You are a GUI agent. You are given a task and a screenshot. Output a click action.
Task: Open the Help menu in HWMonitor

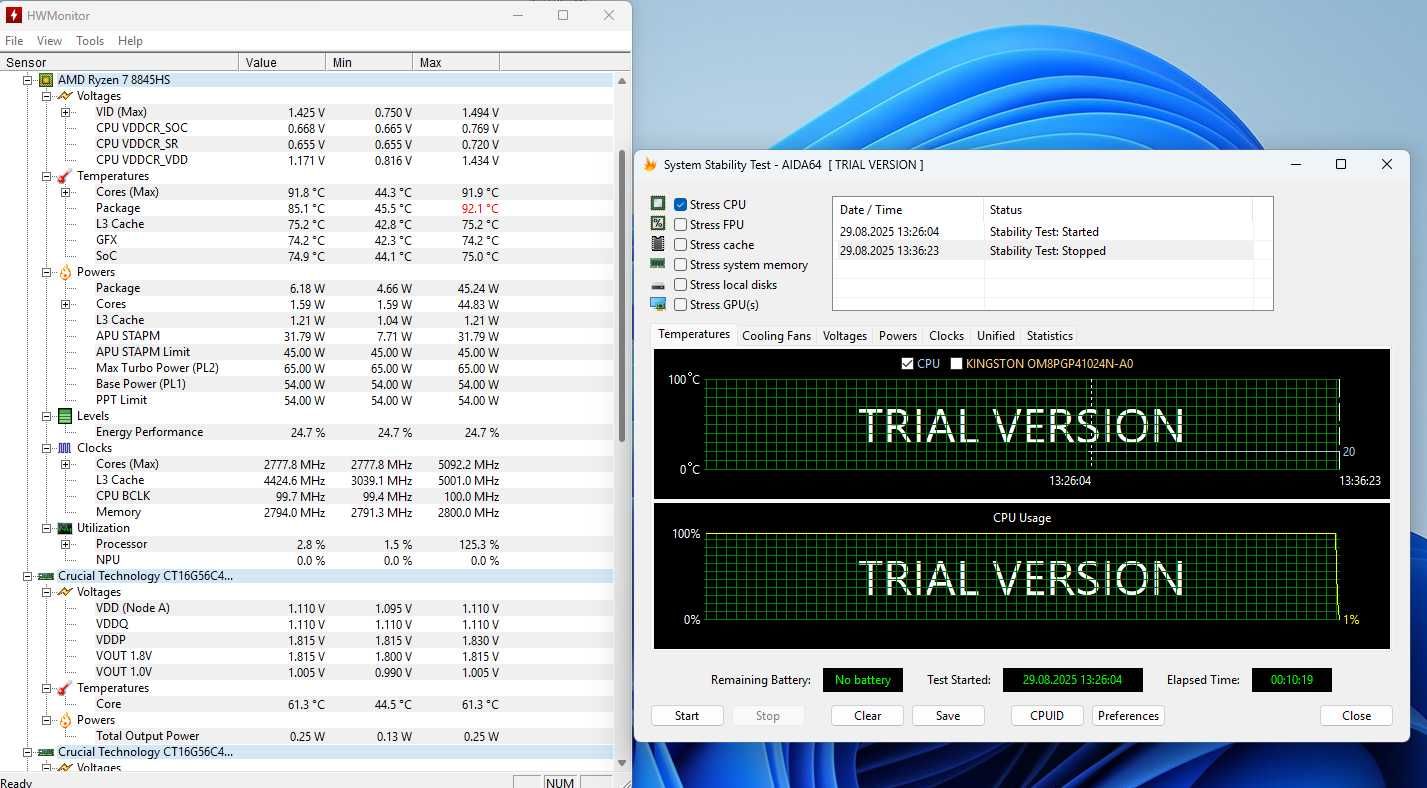pyautogui.click(x=130, y=41)
